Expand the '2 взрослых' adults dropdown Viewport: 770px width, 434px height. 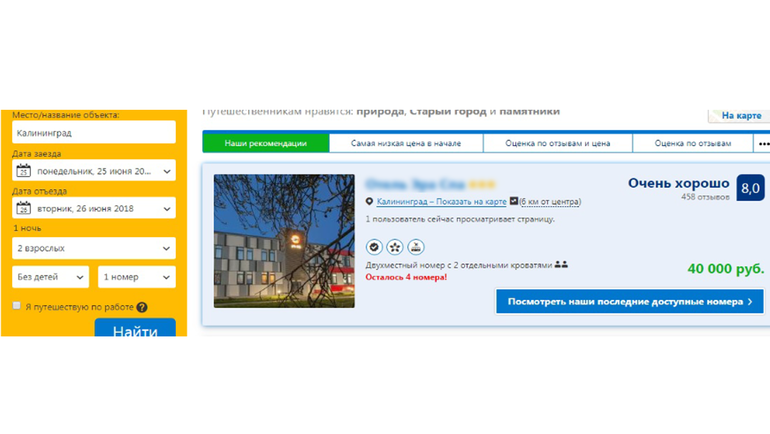click(x=94, y=248)
